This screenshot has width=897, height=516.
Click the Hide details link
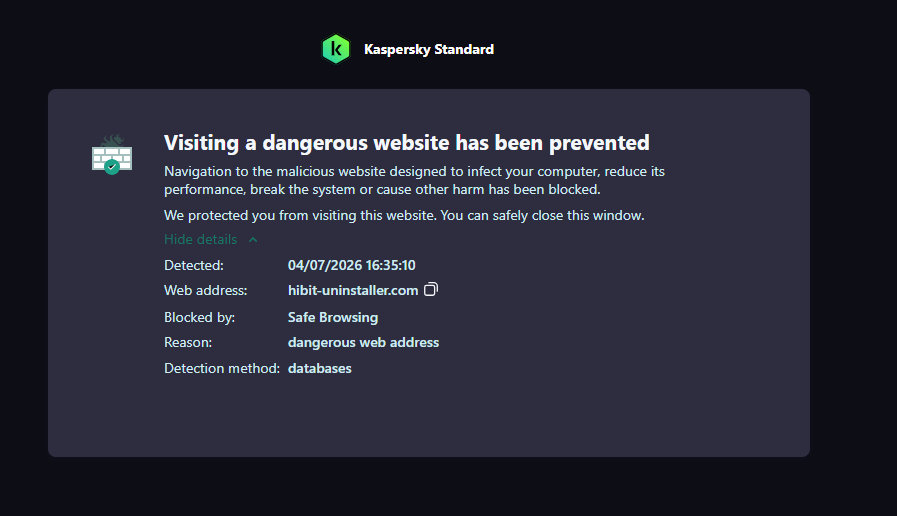click(200, 239)
